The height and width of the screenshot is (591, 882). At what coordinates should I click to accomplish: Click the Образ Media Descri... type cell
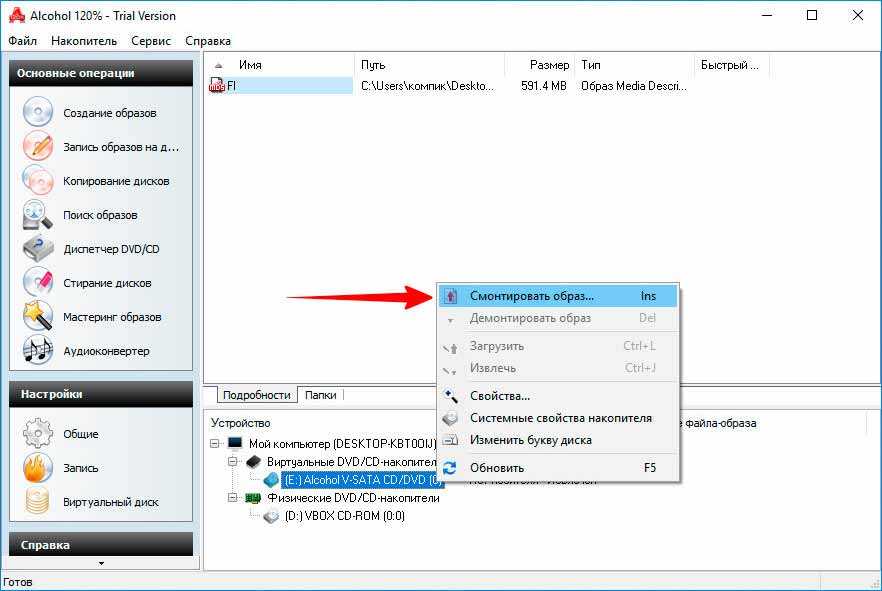633,86
